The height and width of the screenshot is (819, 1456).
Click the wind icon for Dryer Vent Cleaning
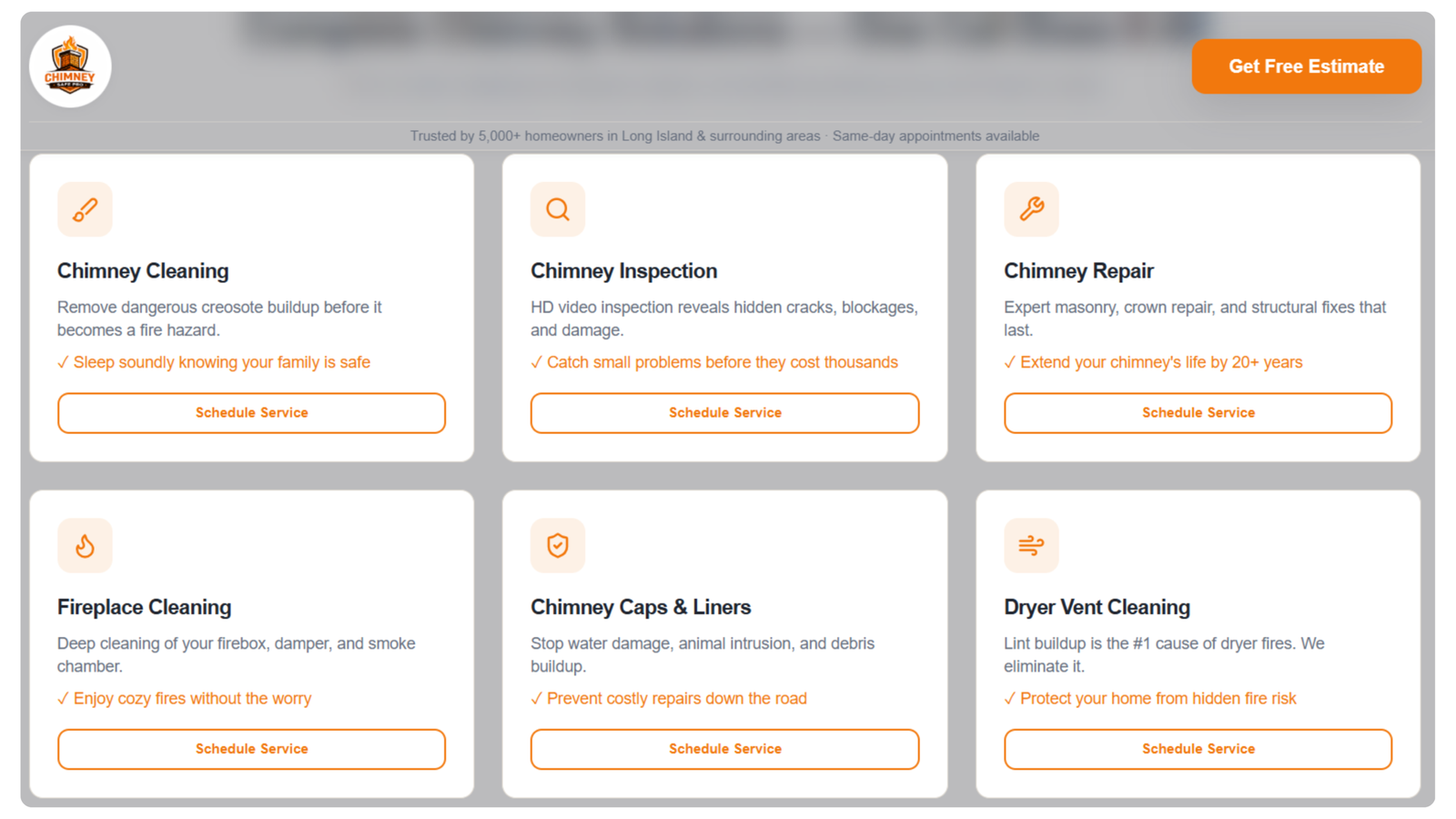coord(1031,545)
